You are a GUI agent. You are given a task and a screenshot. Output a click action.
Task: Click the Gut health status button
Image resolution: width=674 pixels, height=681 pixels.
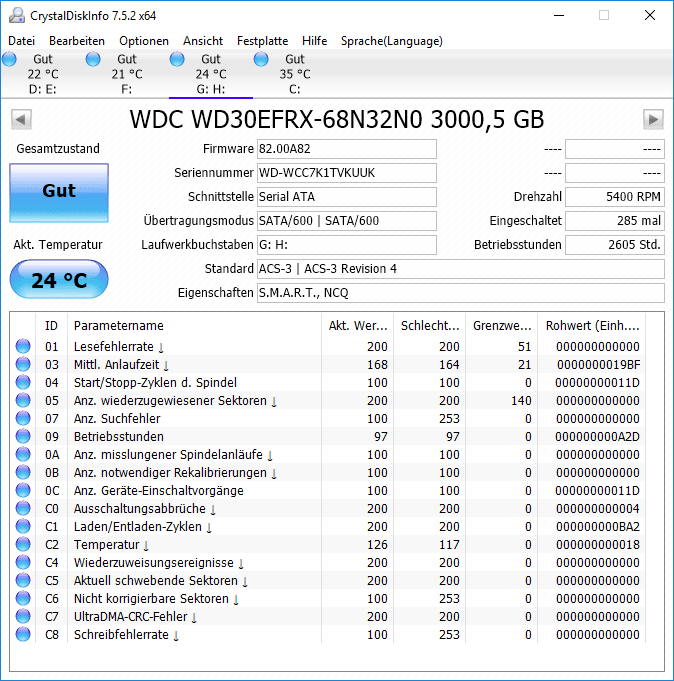[59, 193]
